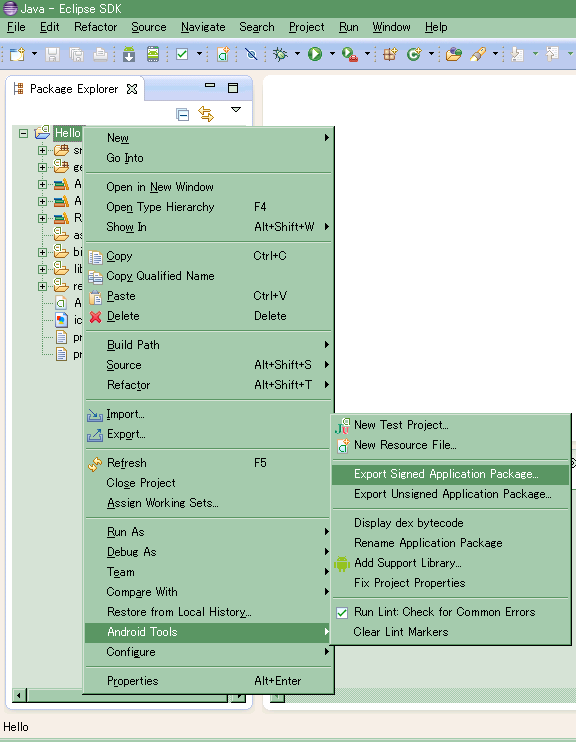Choose New Test Project in submenu

tap(451, 425)
